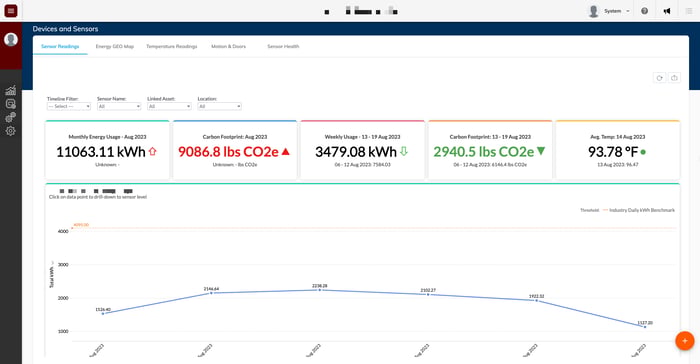
Task: Click the green dot beside average temp
Action: click(x=643, y=152)
